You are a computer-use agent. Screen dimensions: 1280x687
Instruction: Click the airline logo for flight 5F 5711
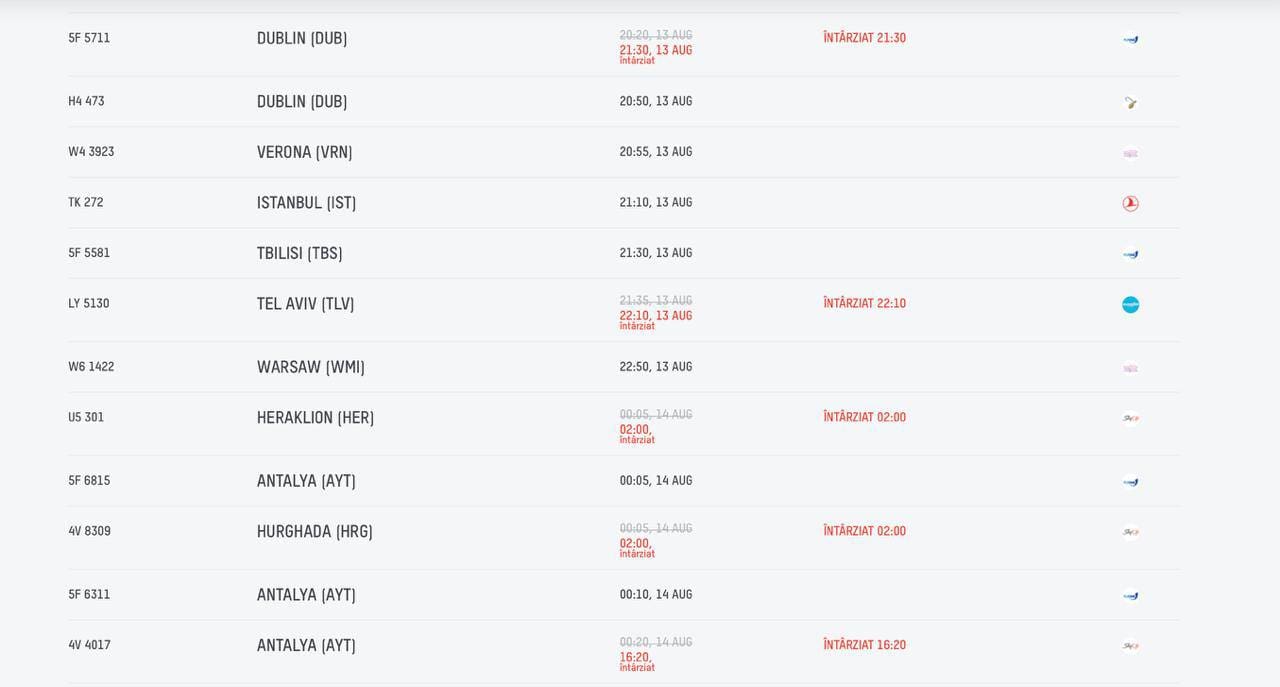pyautogui.click(x=1130, y=39)
